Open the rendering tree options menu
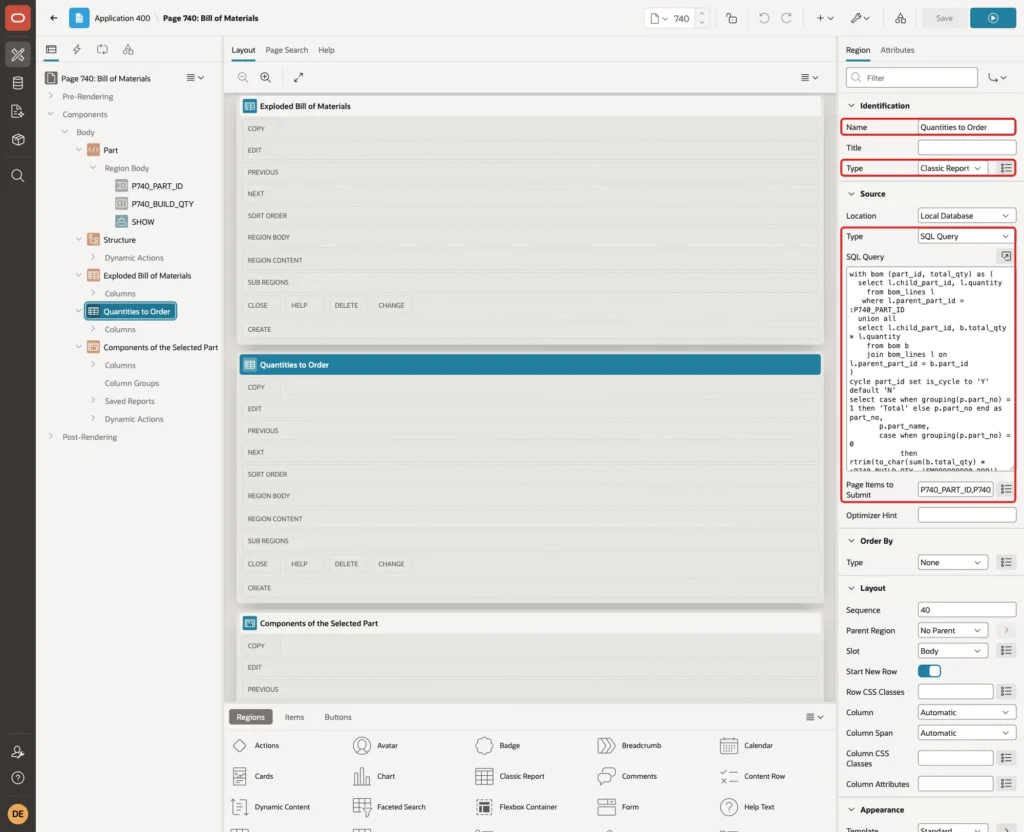This screenshot has height=832, width=1024. [195, 78]
